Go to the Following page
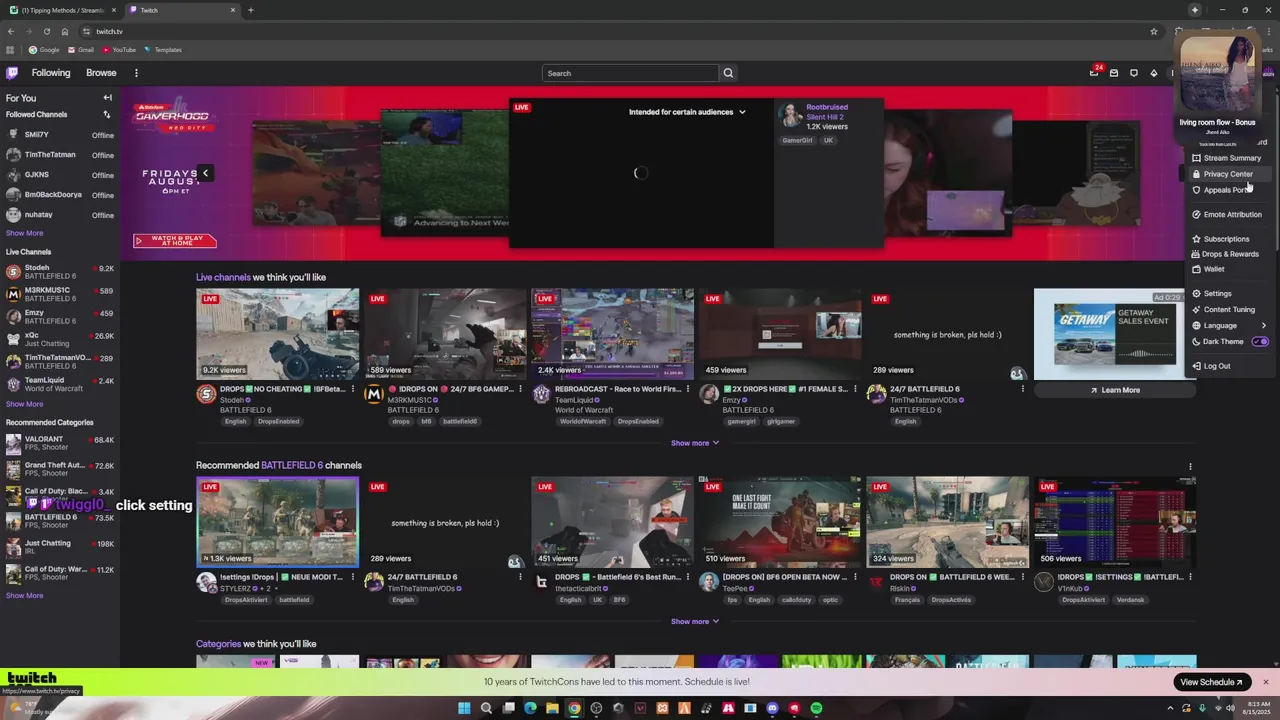Screen dimensions: 1280x720 click(x=51, y=73)
